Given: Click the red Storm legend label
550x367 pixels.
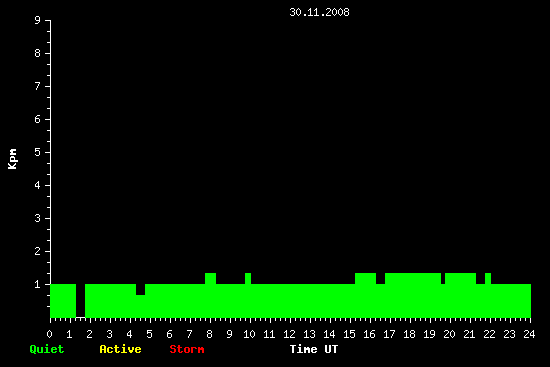Looking at the screenshot, I should pyautogui.click(x=187, y=349).
